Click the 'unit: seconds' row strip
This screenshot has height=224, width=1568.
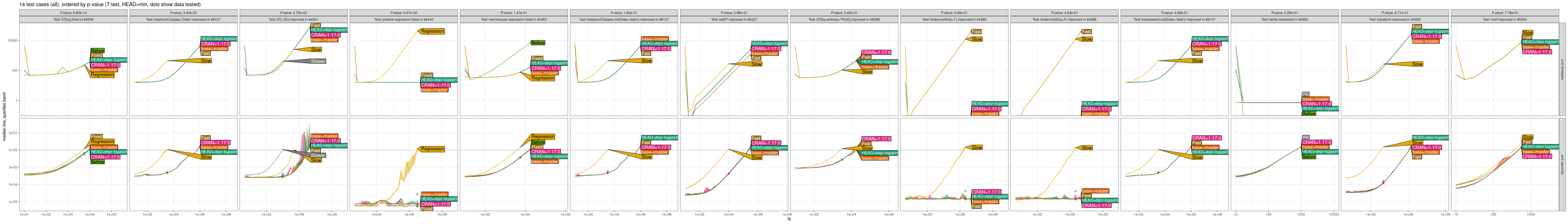1562,164
